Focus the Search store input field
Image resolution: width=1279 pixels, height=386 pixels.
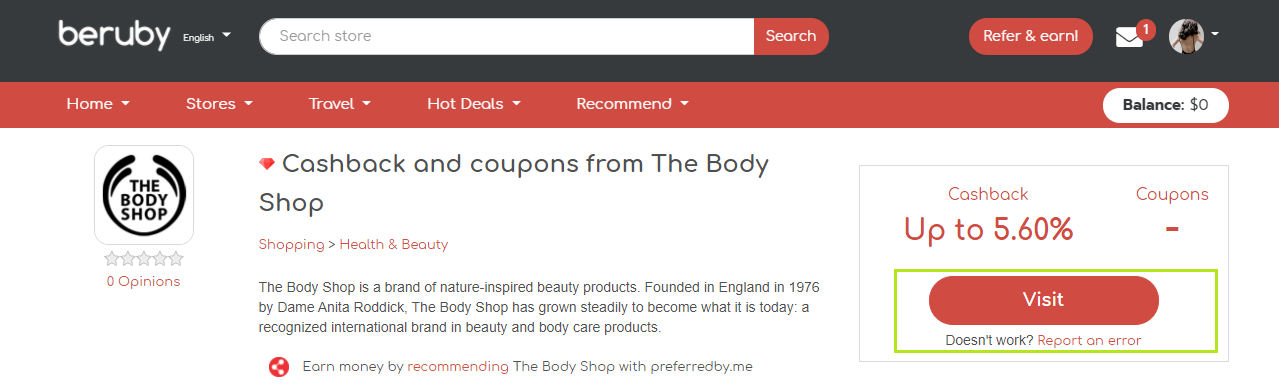click(x=507, y=36)
